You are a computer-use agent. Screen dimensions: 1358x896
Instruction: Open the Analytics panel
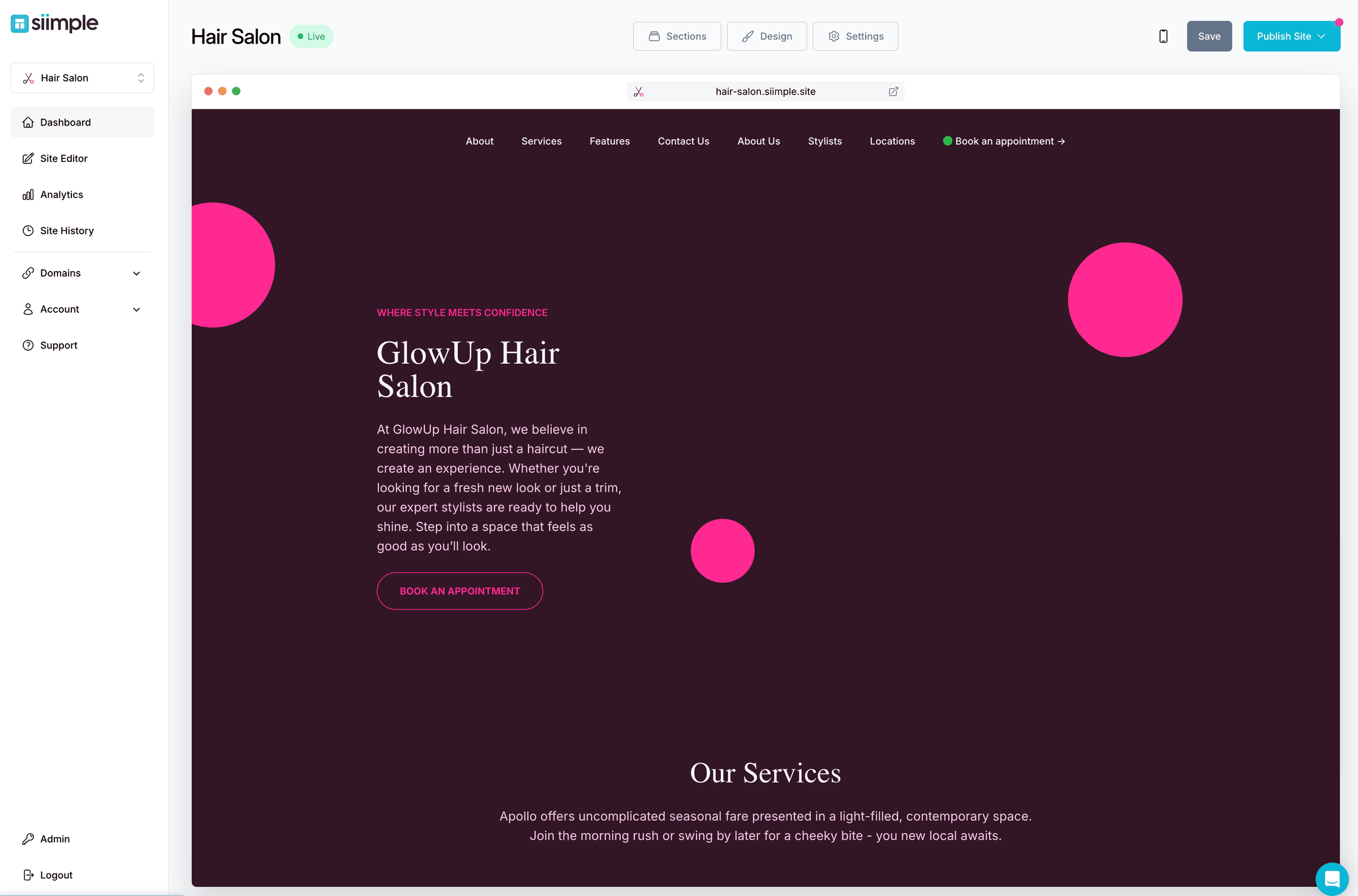pos(61,194)
